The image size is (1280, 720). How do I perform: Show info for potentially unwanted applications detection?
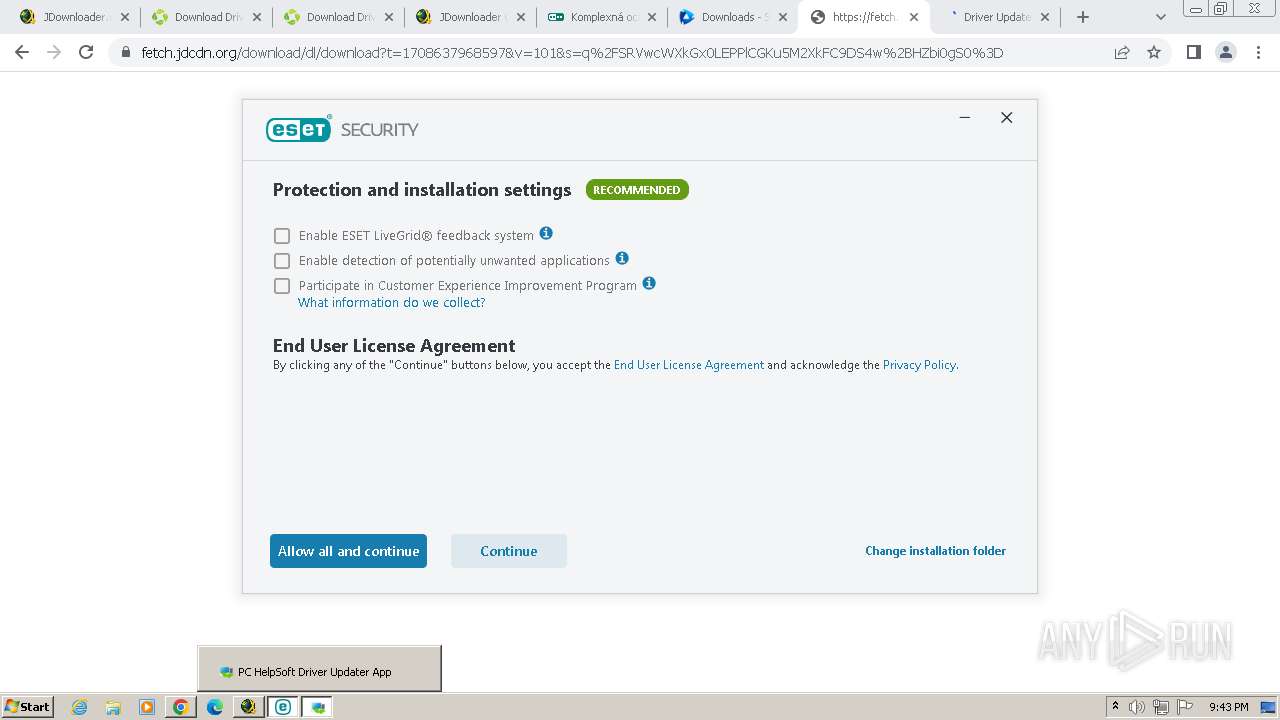tap(622, 258)
